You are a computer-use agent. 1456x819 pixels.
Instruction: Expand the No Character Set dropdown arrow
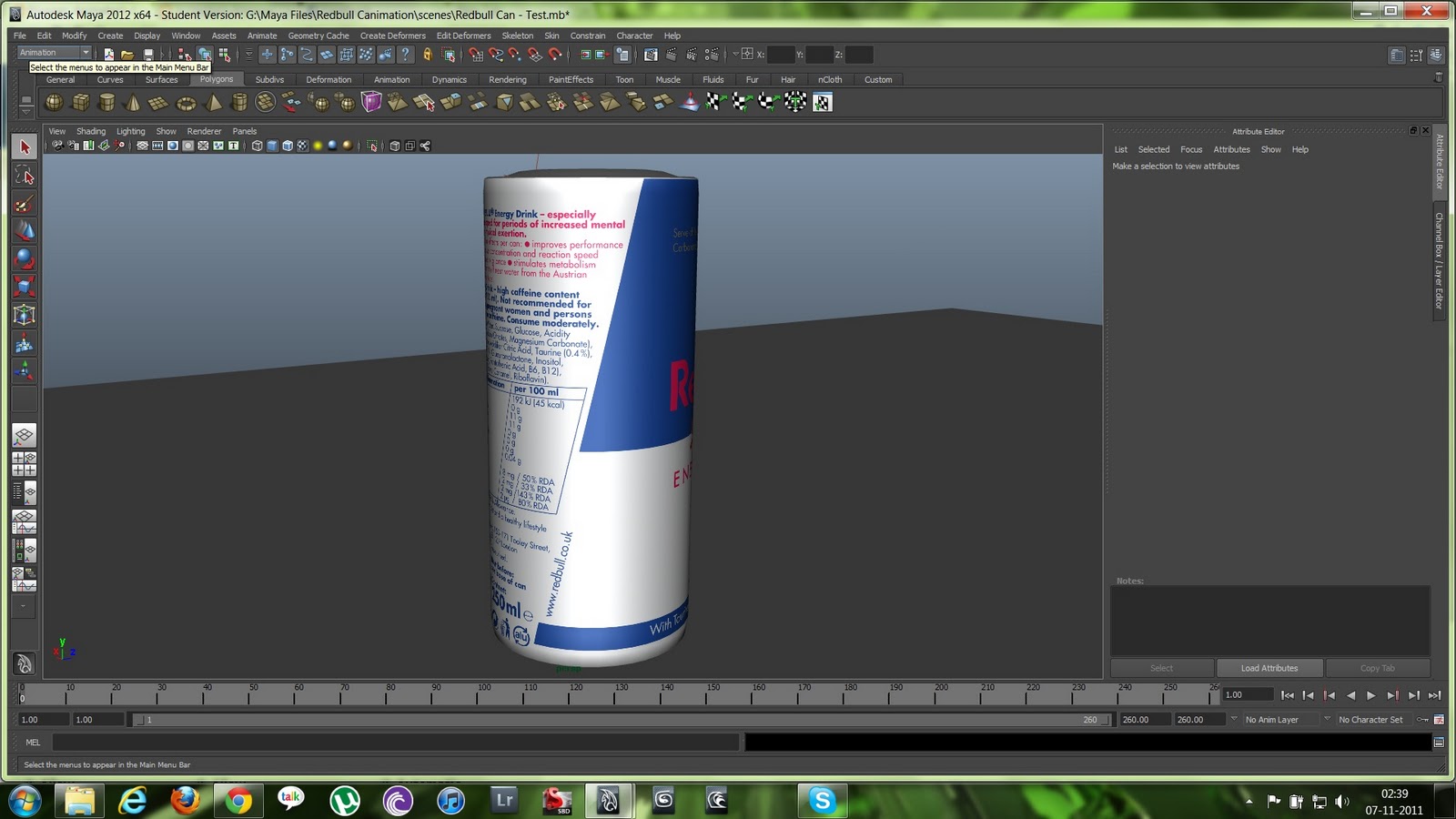coord(1328,720)
